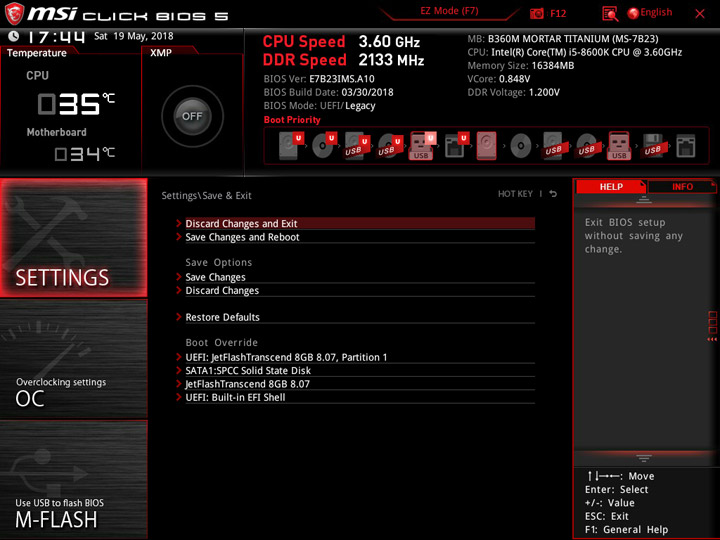Click the USB hard disk boot icon without U badge
The width and height of the screenshot is (720, 540).
point(553,146)
